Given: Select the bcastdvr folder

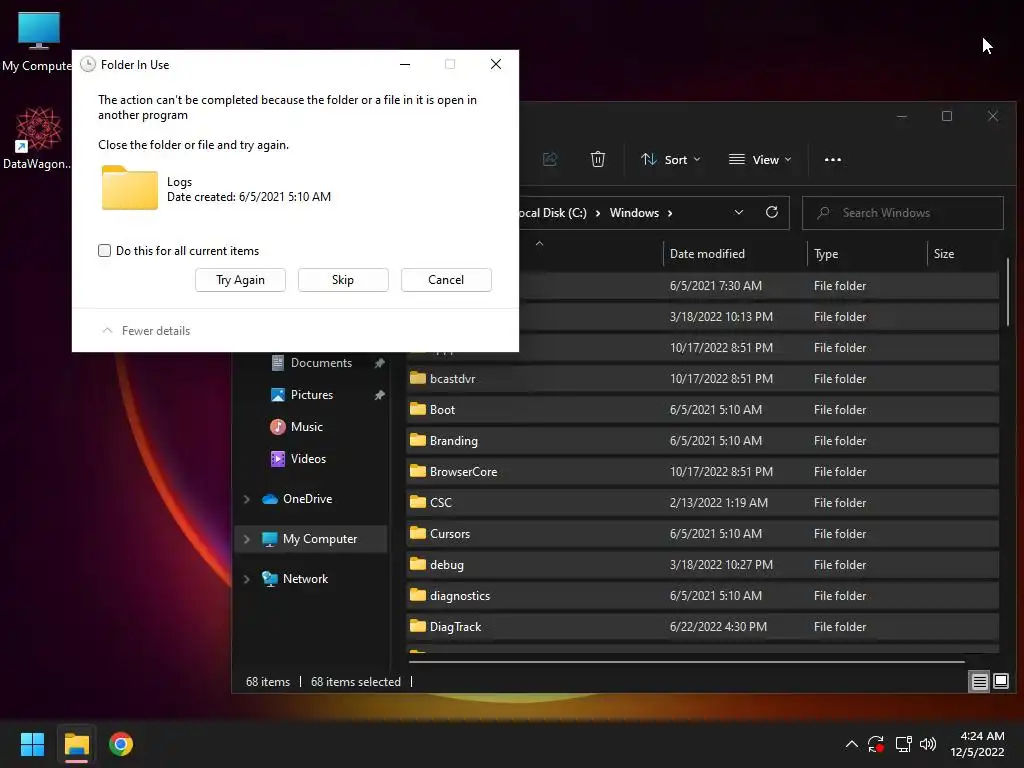Looking at the screenshot, I should click(703, 379).
